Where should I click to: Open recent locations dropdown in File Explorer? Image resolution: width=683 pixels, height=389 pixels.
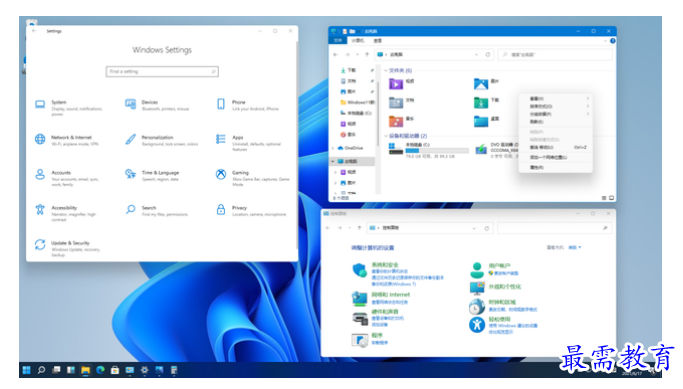point(357,54)
